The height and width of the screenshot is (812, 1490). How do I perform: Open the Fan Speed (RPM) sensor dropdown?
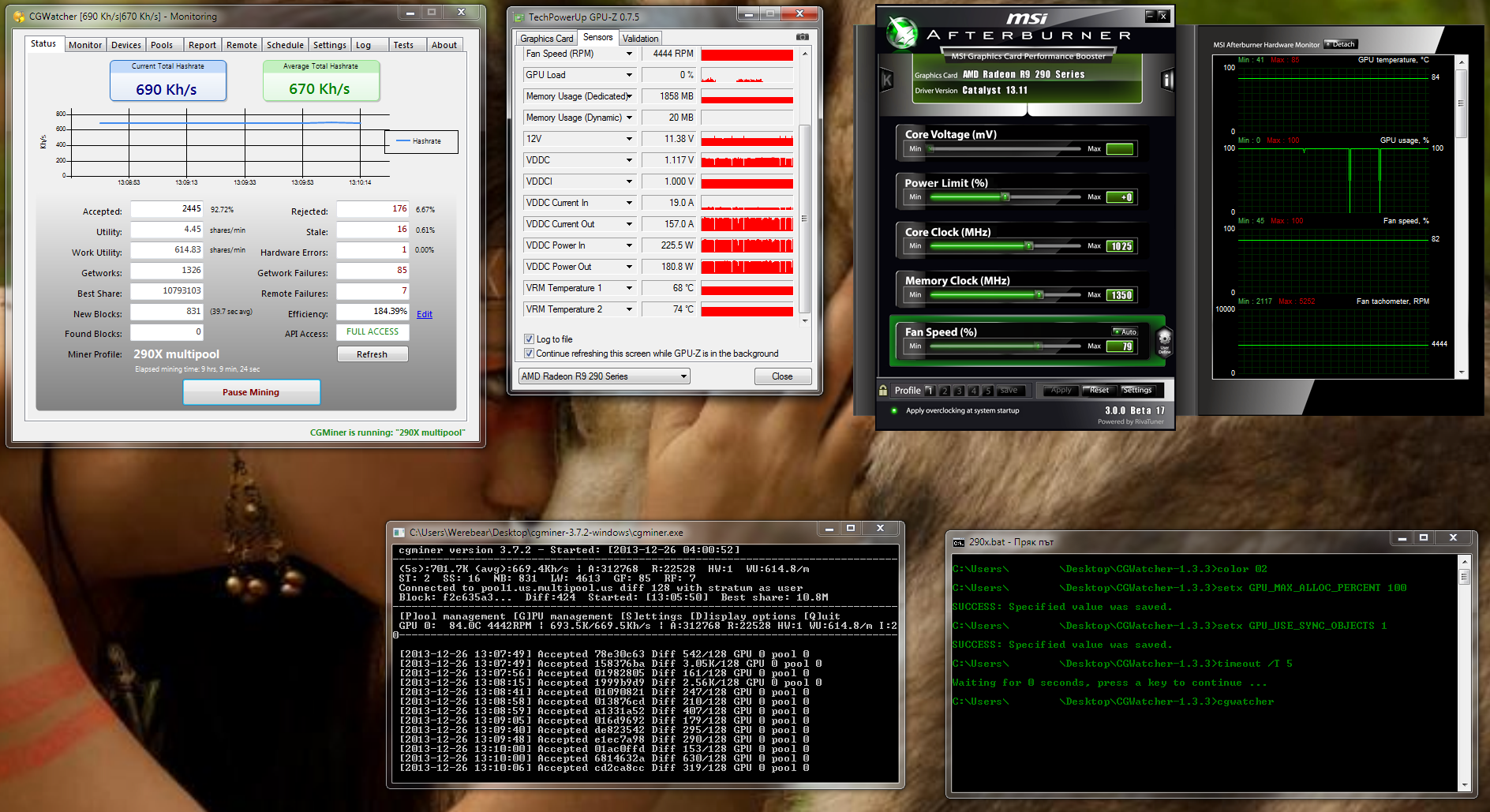[629, 54]
